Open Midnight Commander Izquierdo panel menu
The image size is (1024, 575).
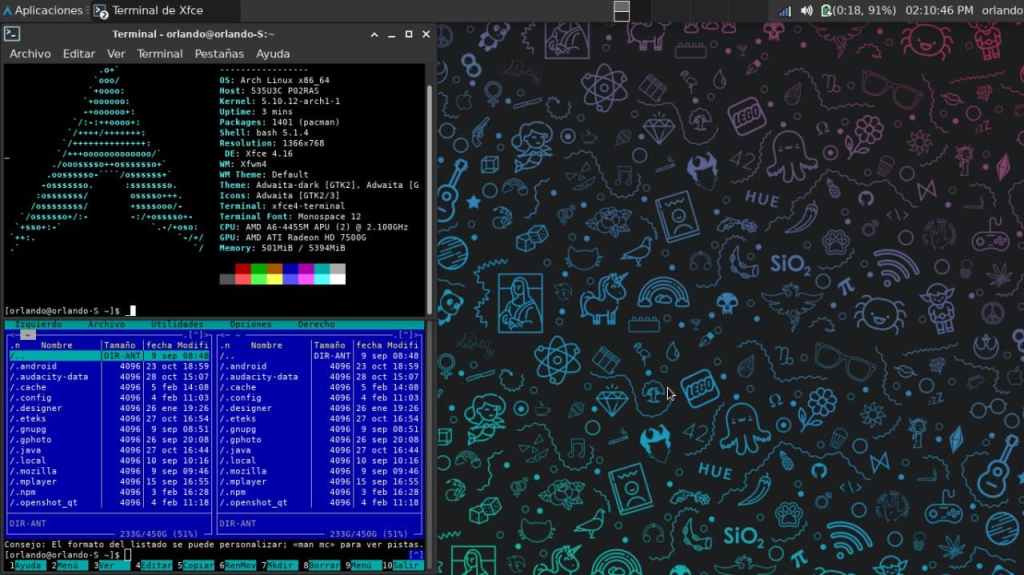click(x=37, y=325)
